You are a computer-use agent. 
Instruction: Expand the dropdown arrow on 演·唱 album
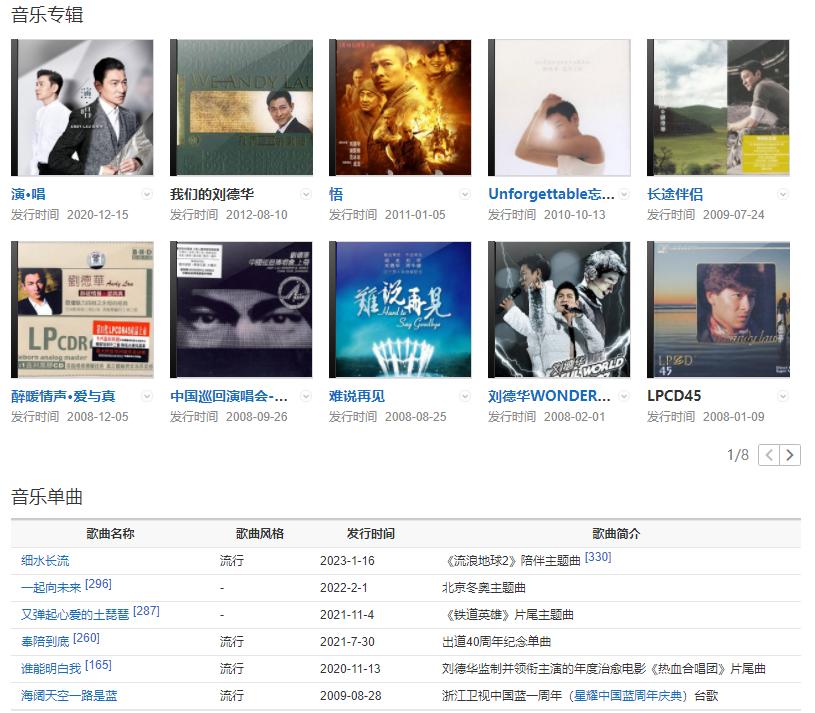(146, 192)
